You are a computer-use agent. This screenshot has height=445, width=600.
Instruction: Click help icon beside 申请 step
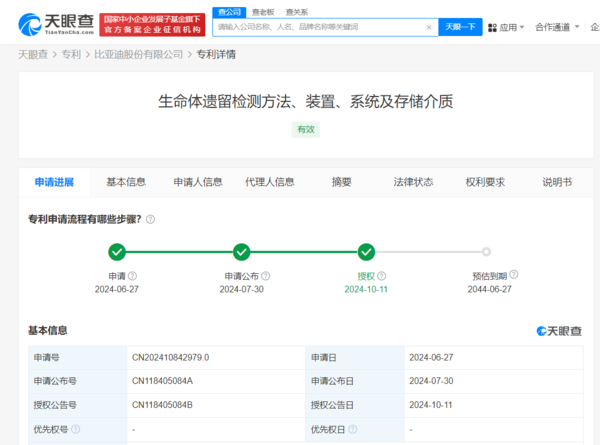point(132,276)
